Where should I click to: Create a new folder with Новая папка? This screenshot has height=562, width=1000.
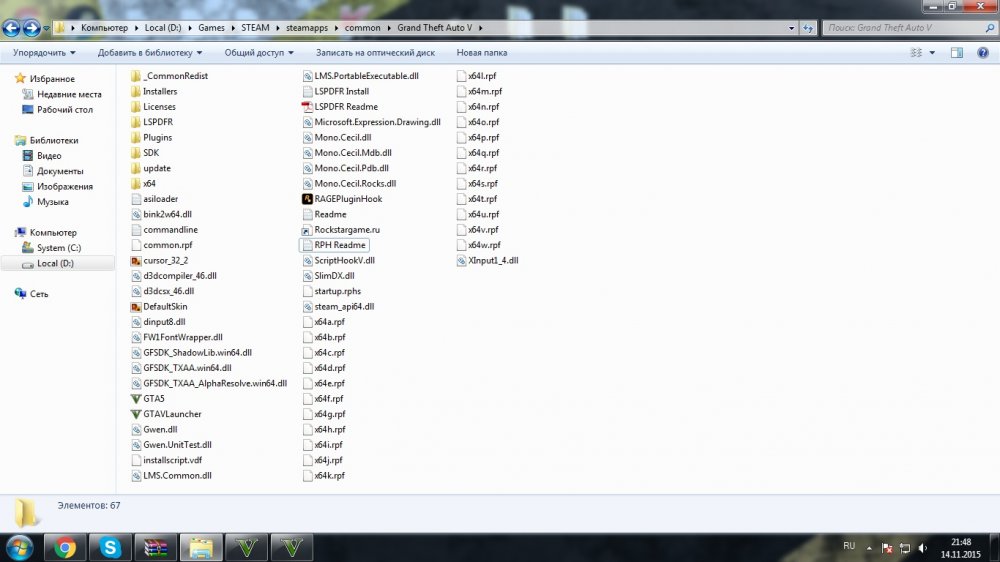[x=482, y=53]
